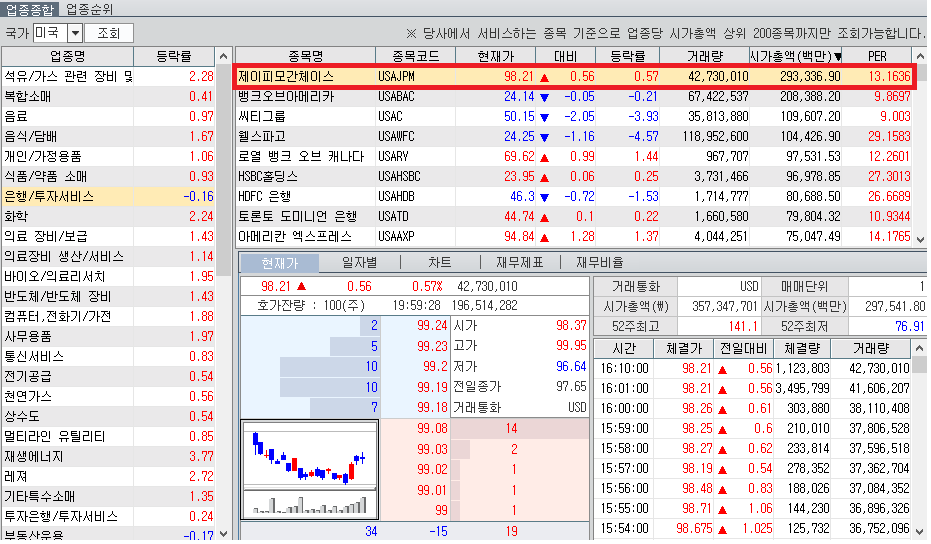Screen dimensions: 931x544
Task: Select the 레저 sector
Action: point(109,476)
